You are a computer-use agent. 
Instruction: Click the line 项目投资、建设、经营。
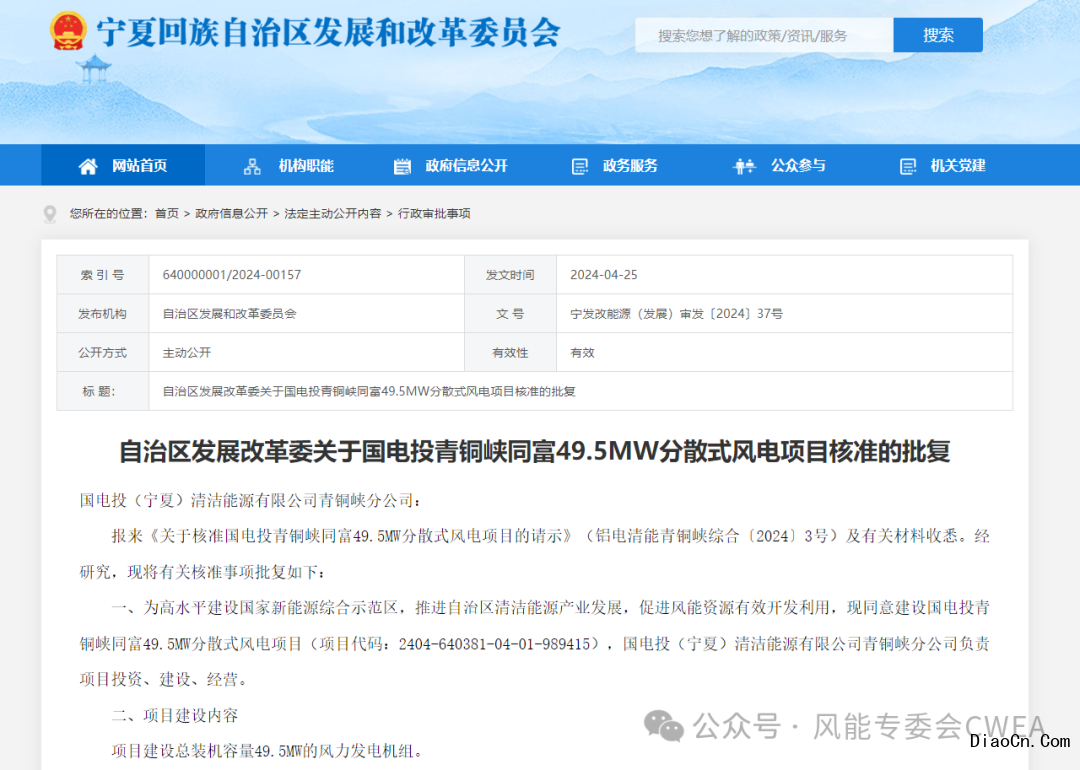pyautogui.click(x=164, y=680)
